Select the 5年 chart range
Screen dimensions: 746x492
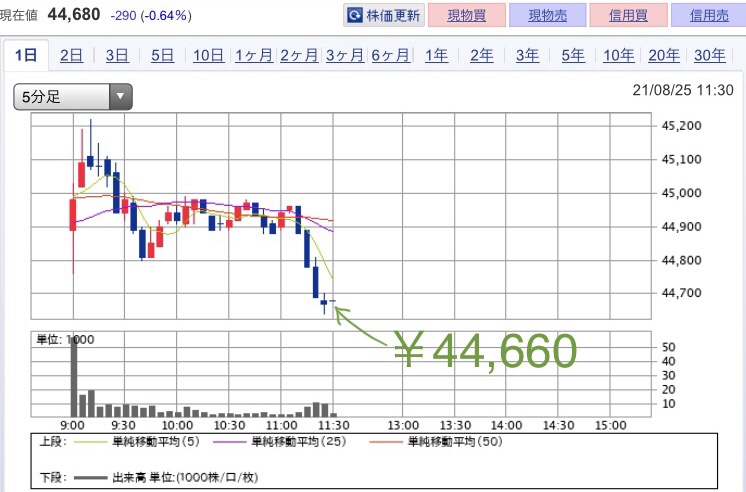(573, 56)
